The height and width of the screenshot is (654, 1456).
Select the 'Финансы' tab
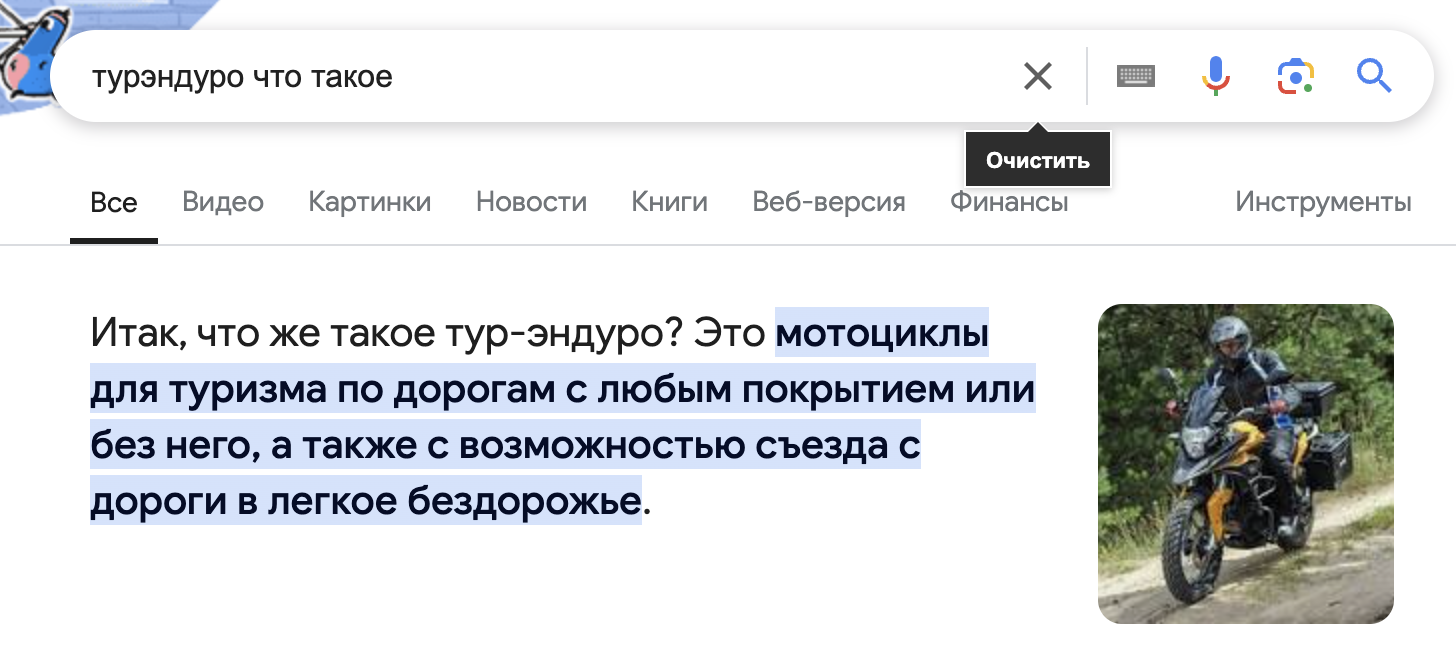coord(1009,203)
